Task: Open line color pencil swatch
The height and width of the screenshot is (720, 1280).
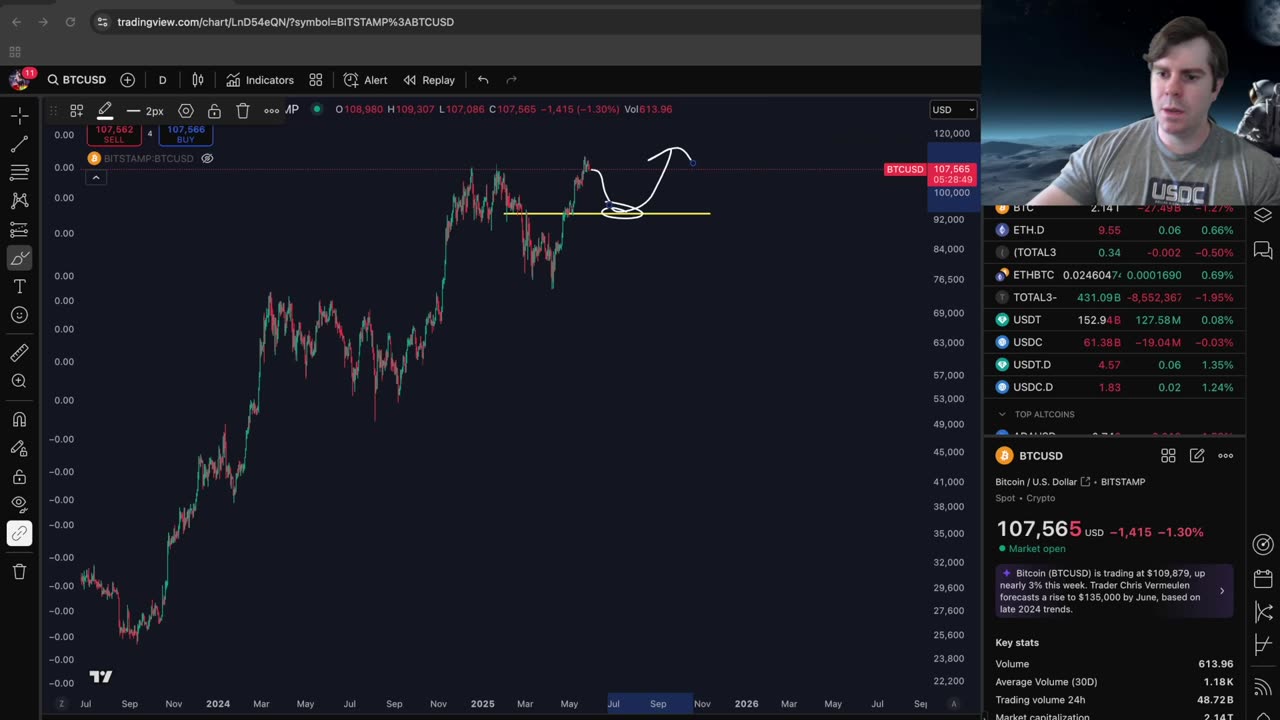Action: click(105, 111)
